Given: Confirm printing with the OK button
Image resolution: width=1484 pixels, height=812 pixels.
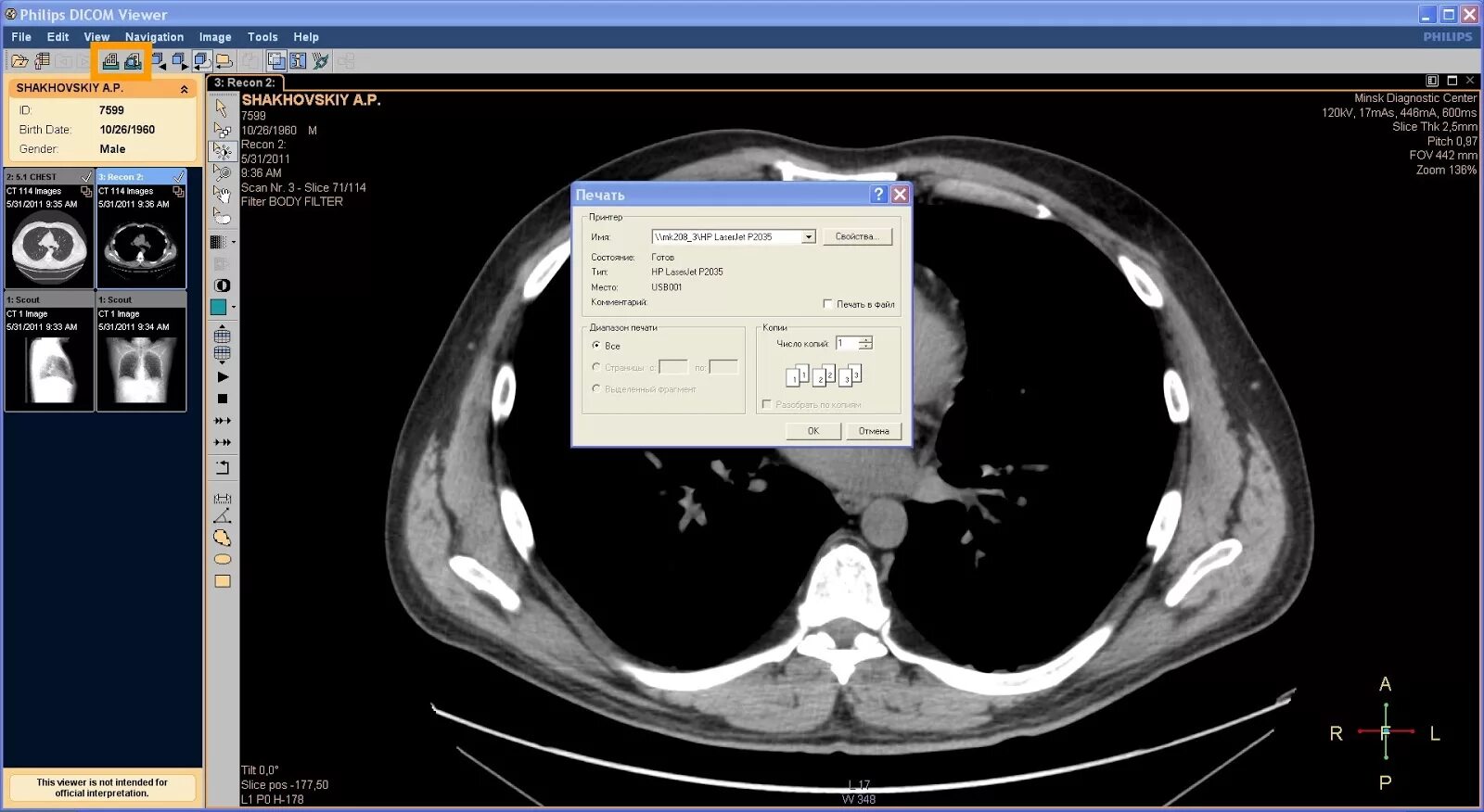Looking at the screenshot, I should coord(813,431).
